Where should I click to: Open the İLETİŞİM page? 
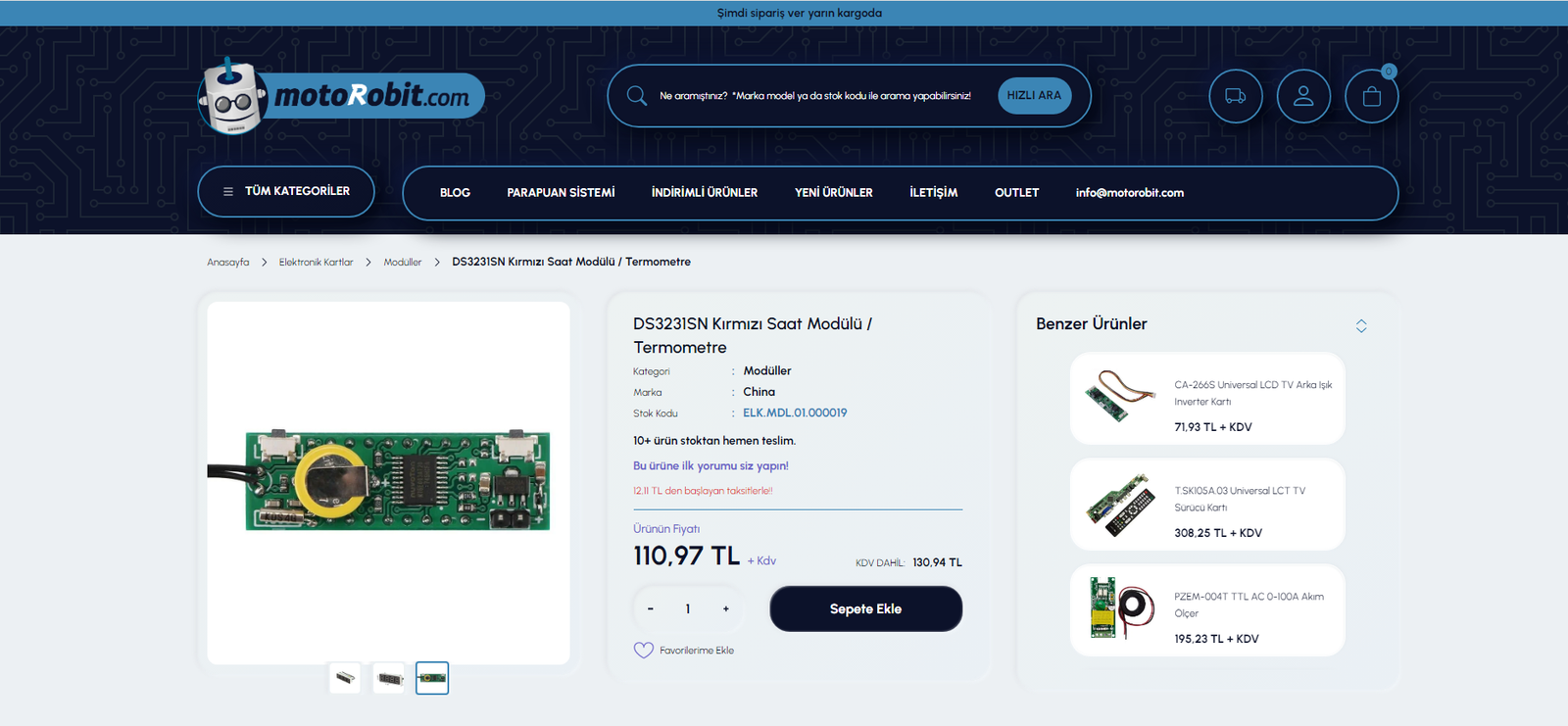pos(934,193)
